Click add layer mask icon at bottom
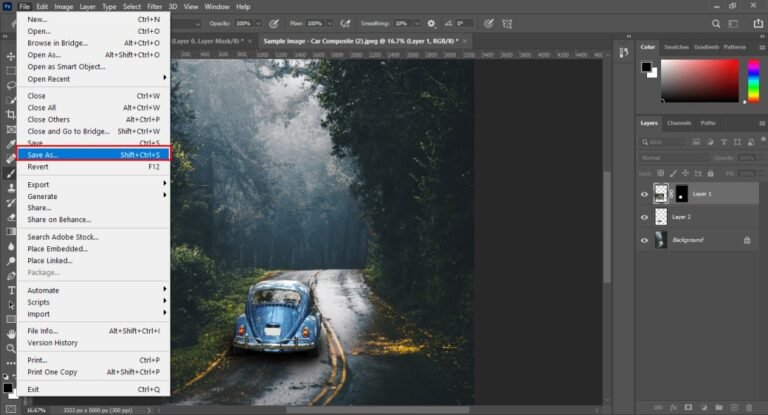768x415 pixels. [688, 407]
